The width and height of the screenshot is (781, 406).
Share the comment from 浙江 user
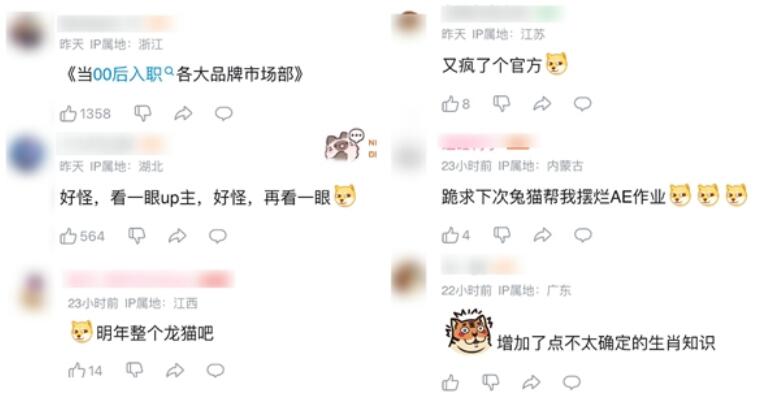tap(183, 114)
